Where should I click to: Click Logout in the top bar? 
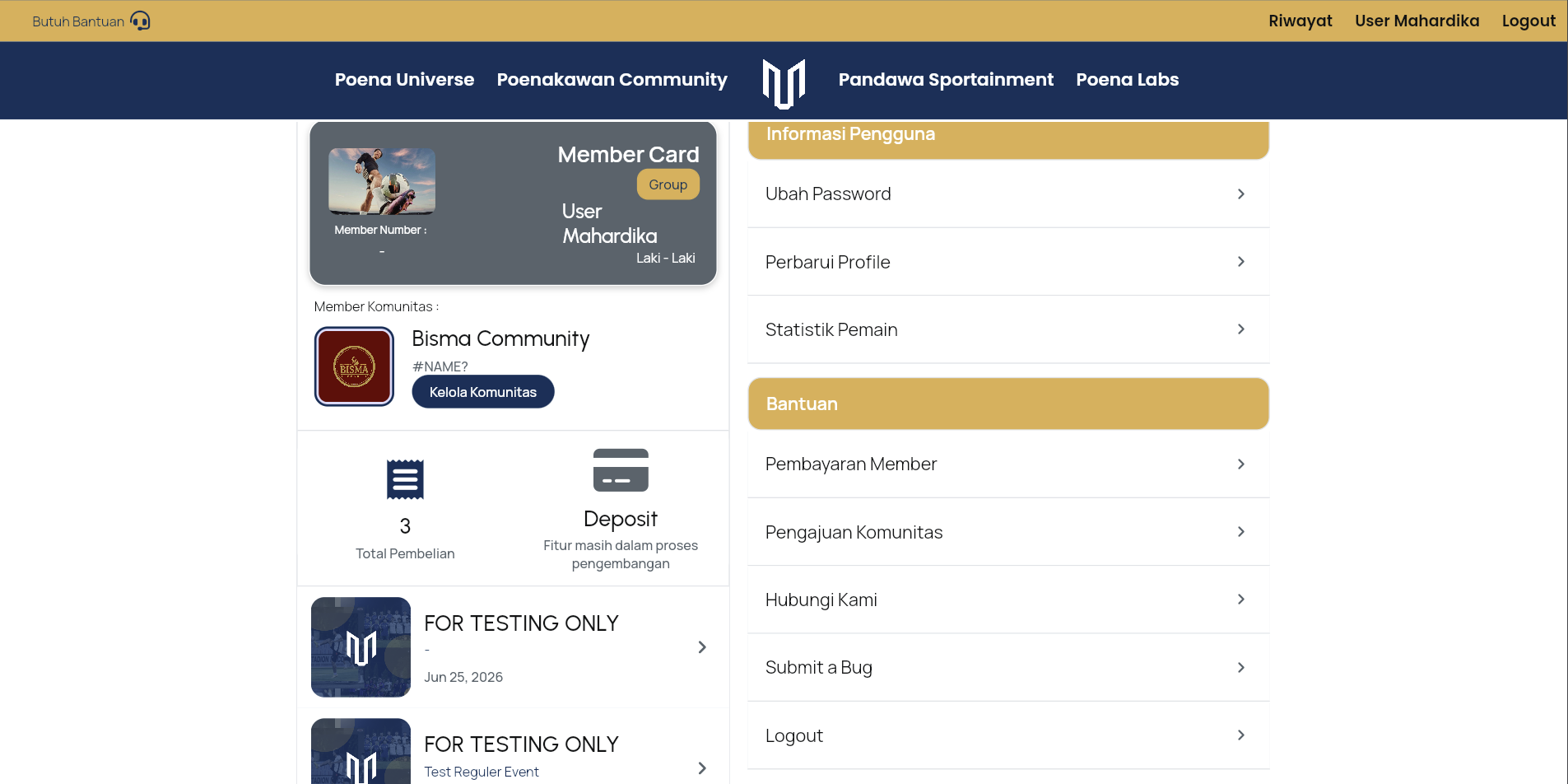pos(1528,21)
